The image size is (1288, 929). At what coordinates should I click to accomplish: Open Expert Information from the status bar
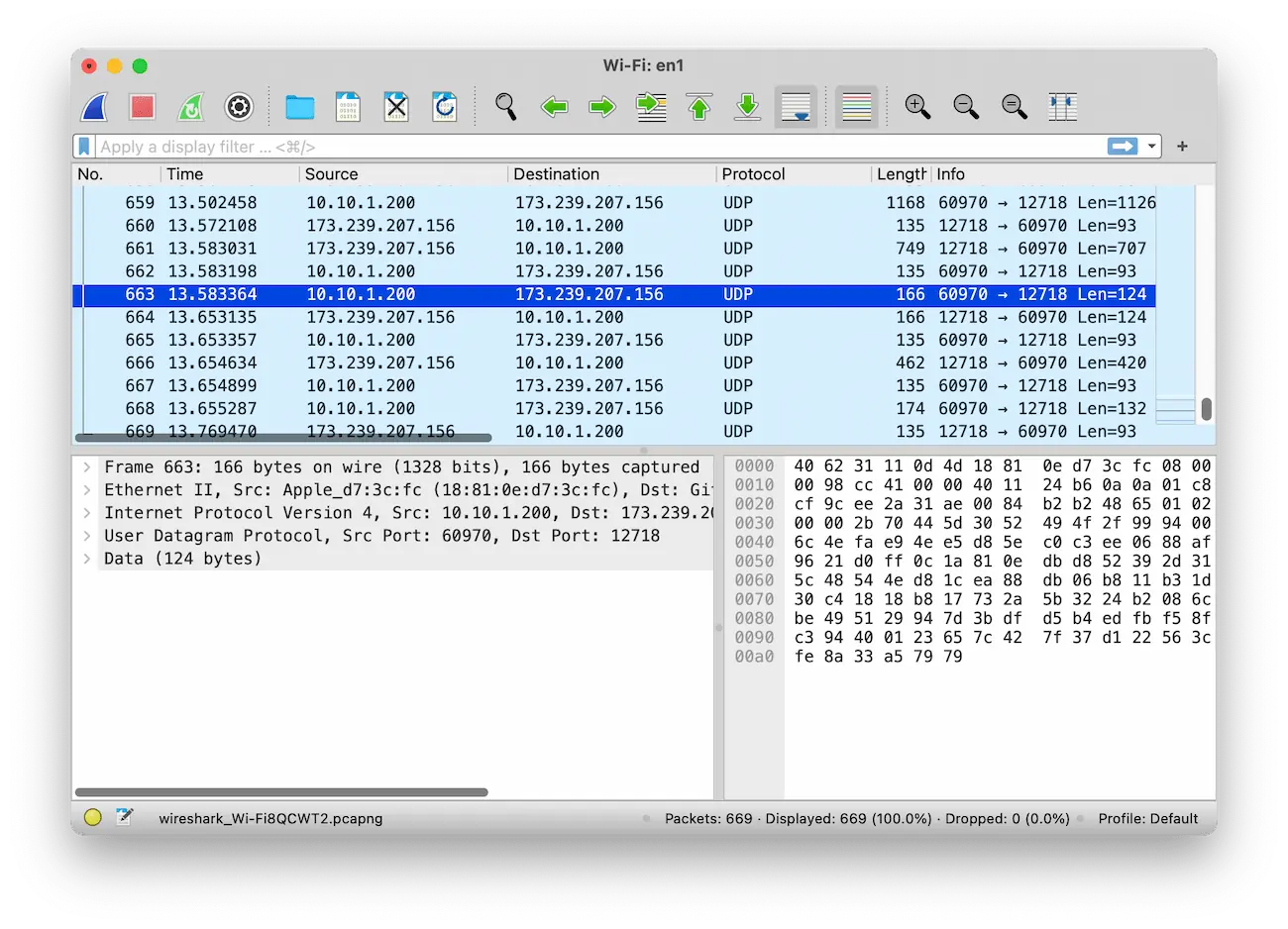92,818
